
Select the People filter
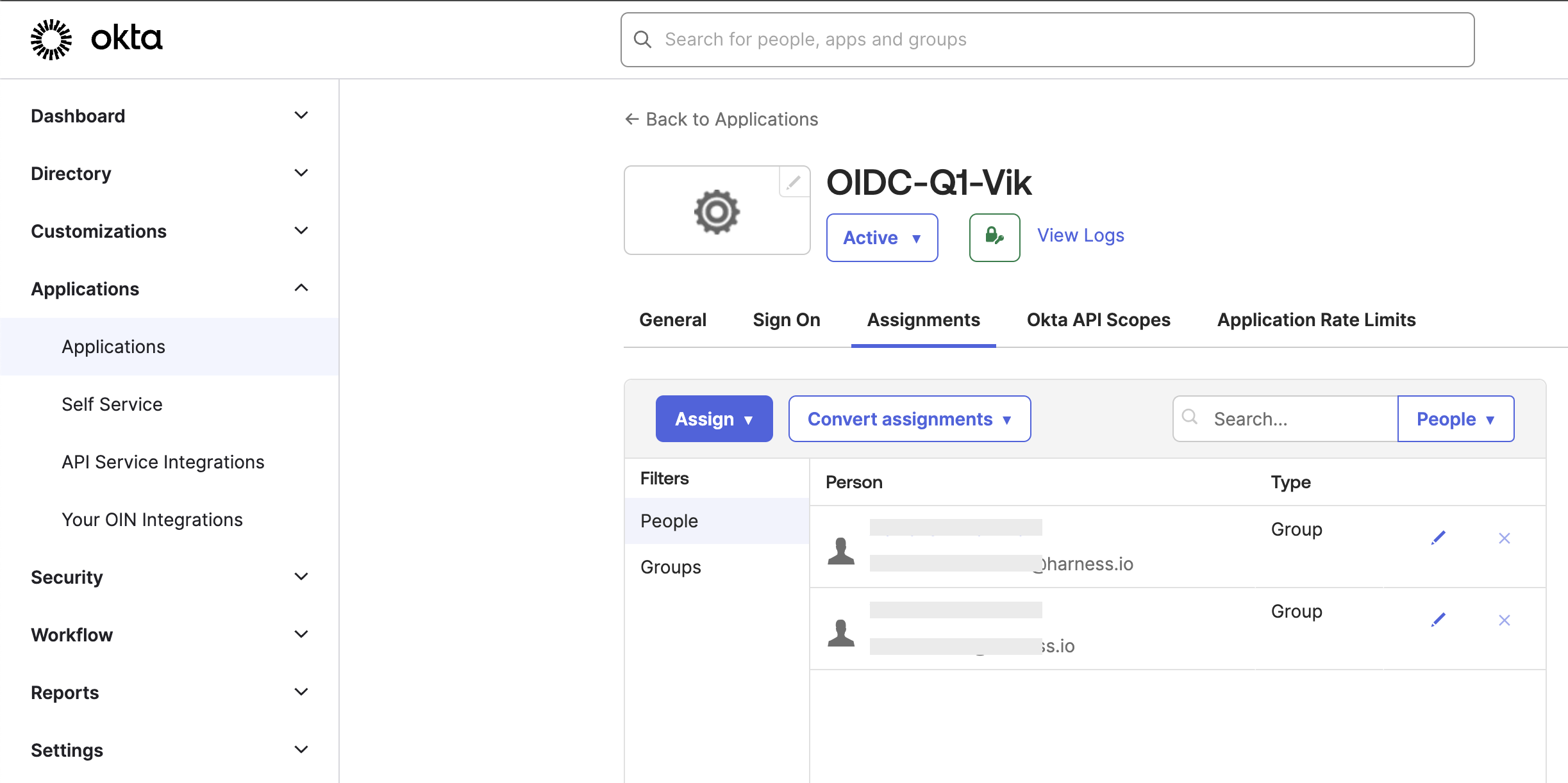click(x=669, y=520)
